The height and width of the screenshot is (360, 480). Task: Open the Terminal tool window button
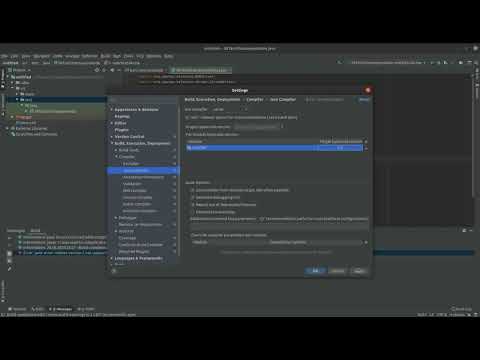(x=17, y=309)
